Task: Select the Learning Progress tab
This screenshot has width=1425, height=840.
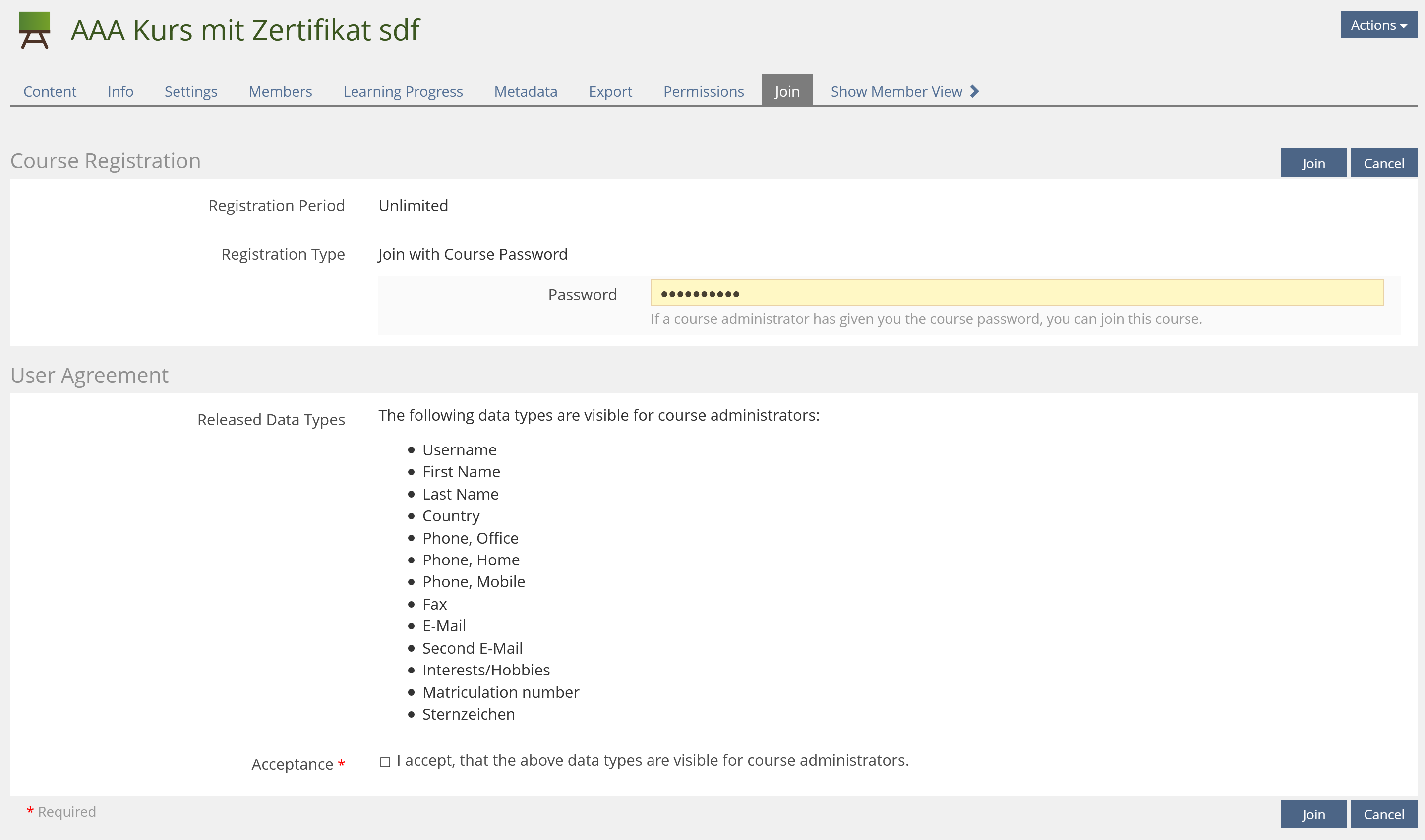Action: tap(403, 91)
